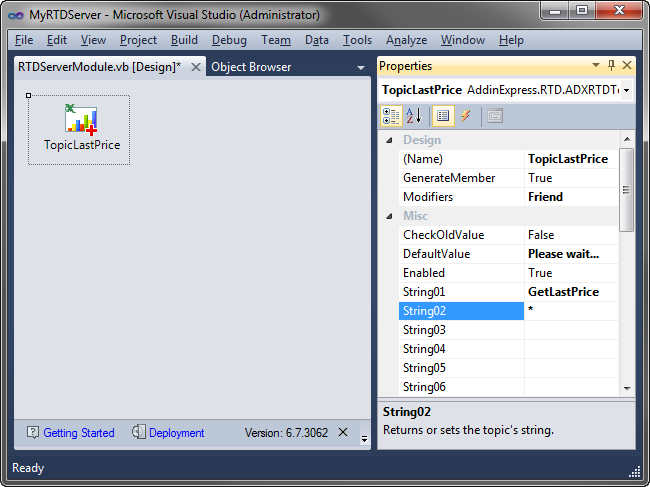This screenshot has height=487, width=650.
Task: Switch Properties to Categorized view
Action: pyautogui.click(x=391, y=116)
